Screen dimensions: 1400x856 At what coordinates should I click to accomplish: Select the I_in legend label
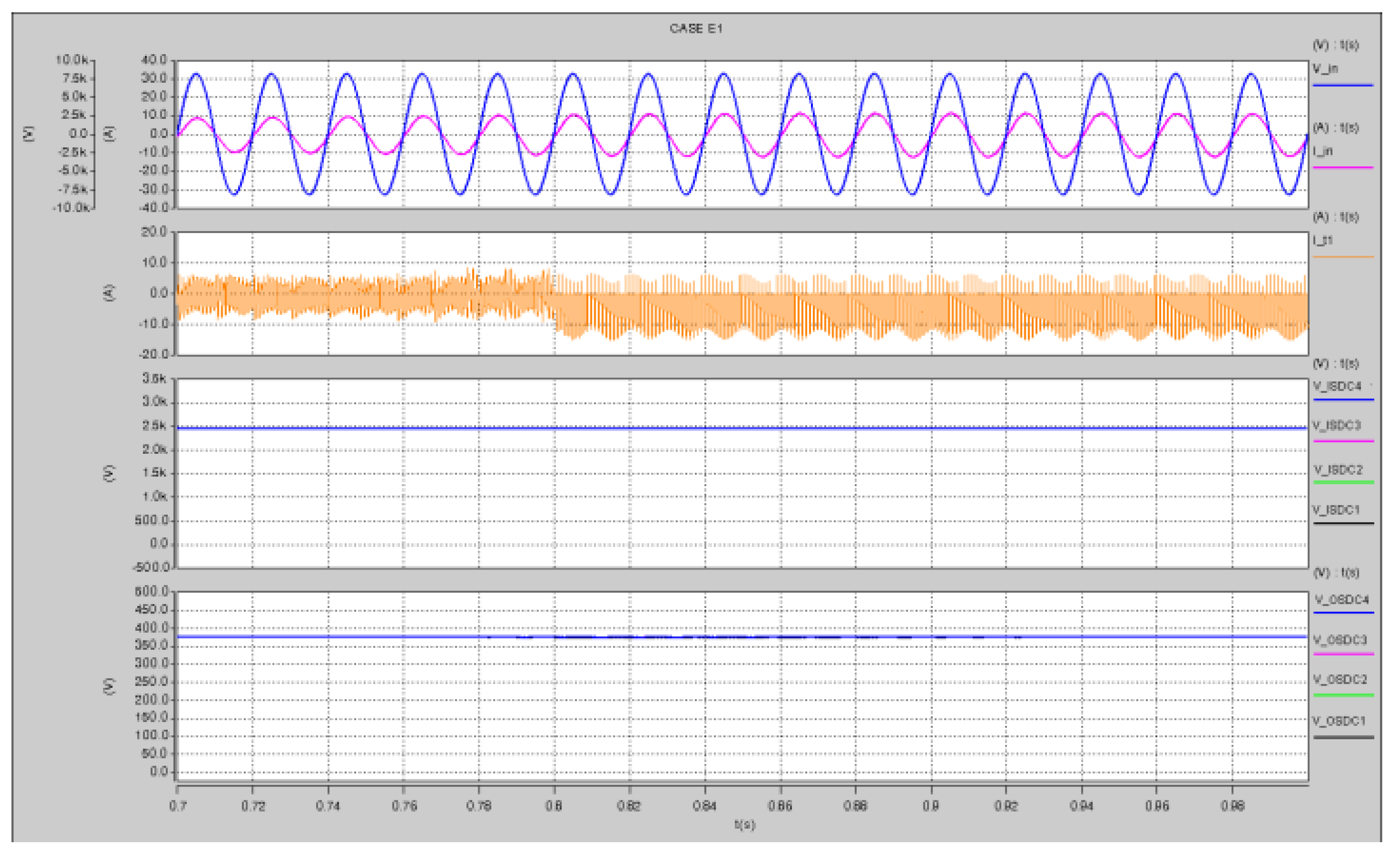1323,151
